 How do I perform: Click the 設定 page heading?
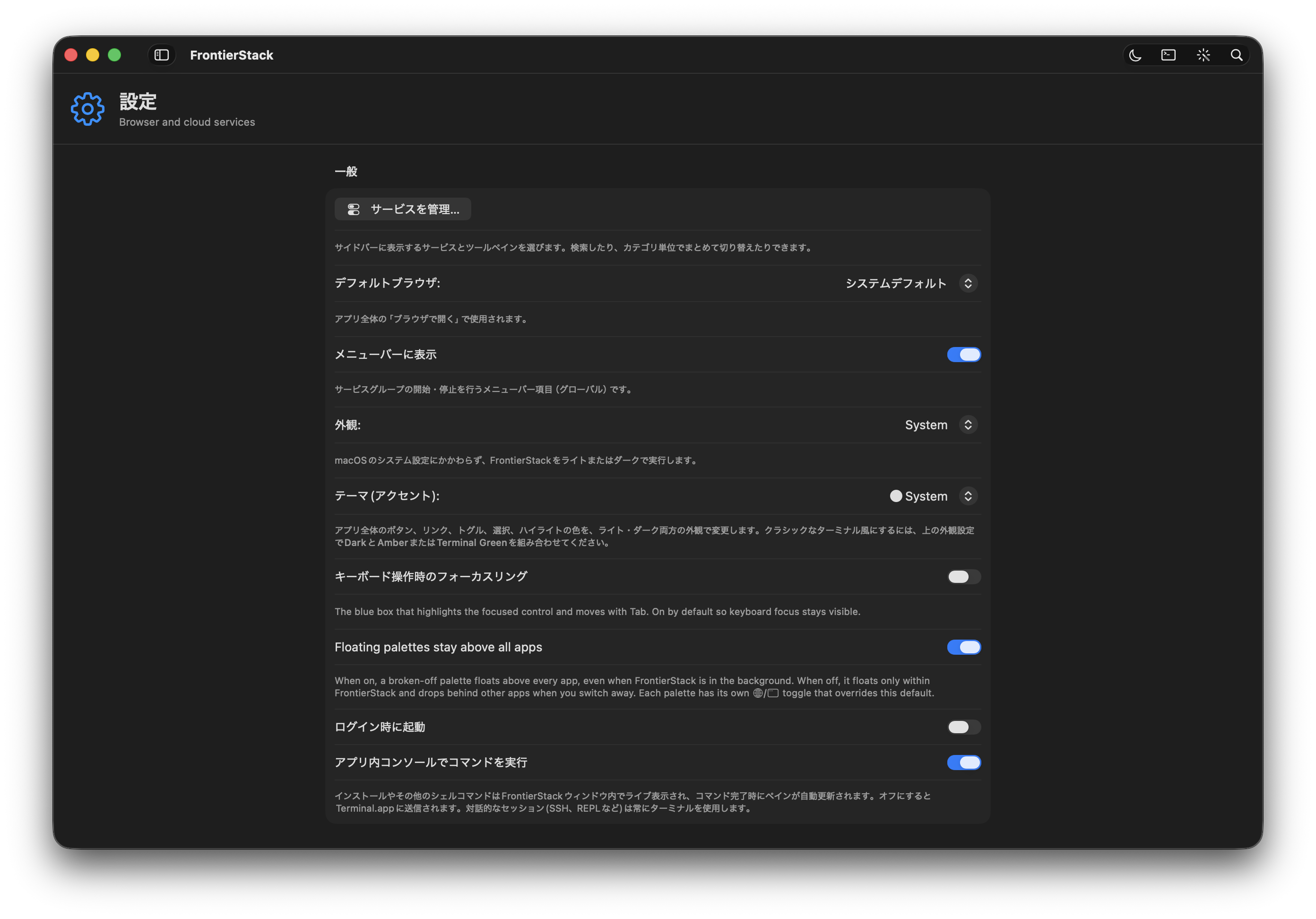138,102
